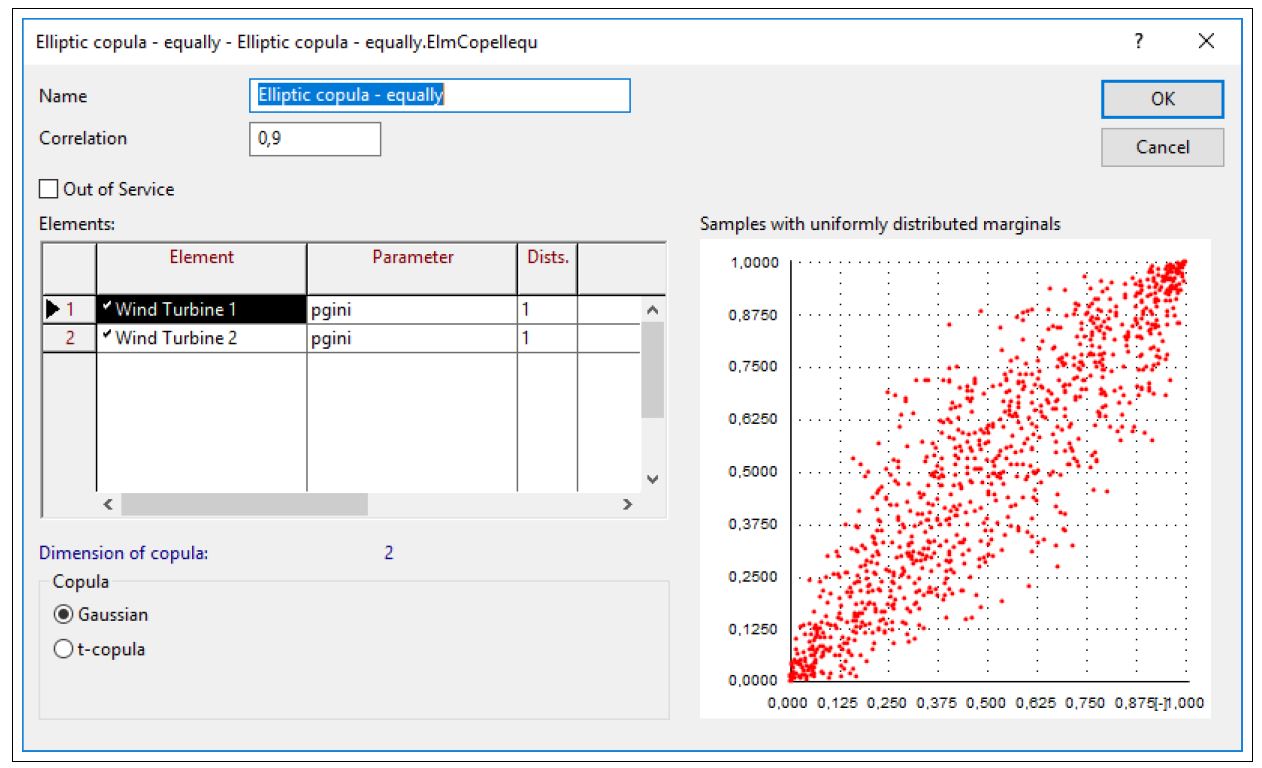Screen dimensions: 1262x768
Task: Click the help question mark icon
Action: click(x=1138, y=41)
